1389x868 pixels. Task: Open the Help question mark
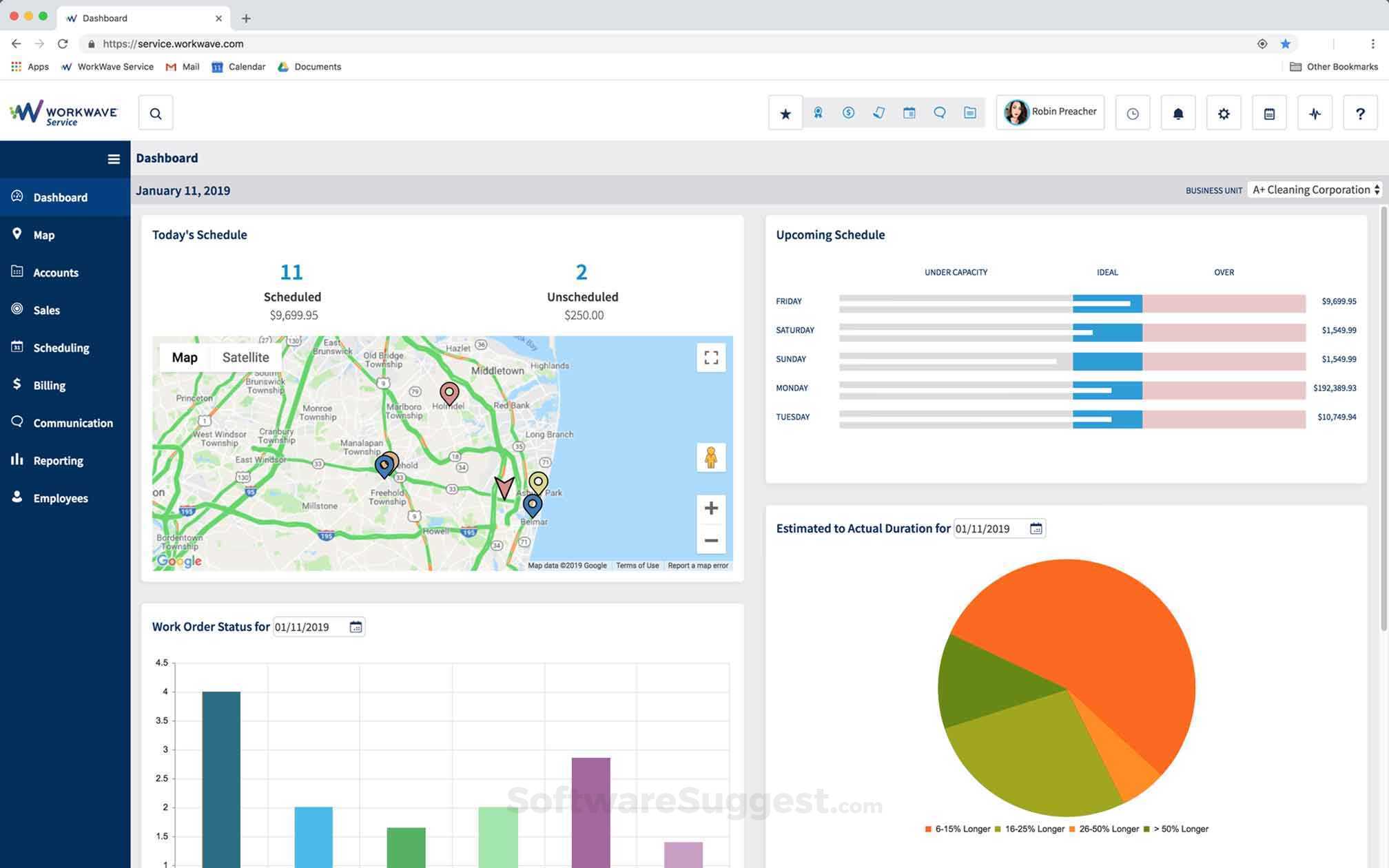(1359, 112)
